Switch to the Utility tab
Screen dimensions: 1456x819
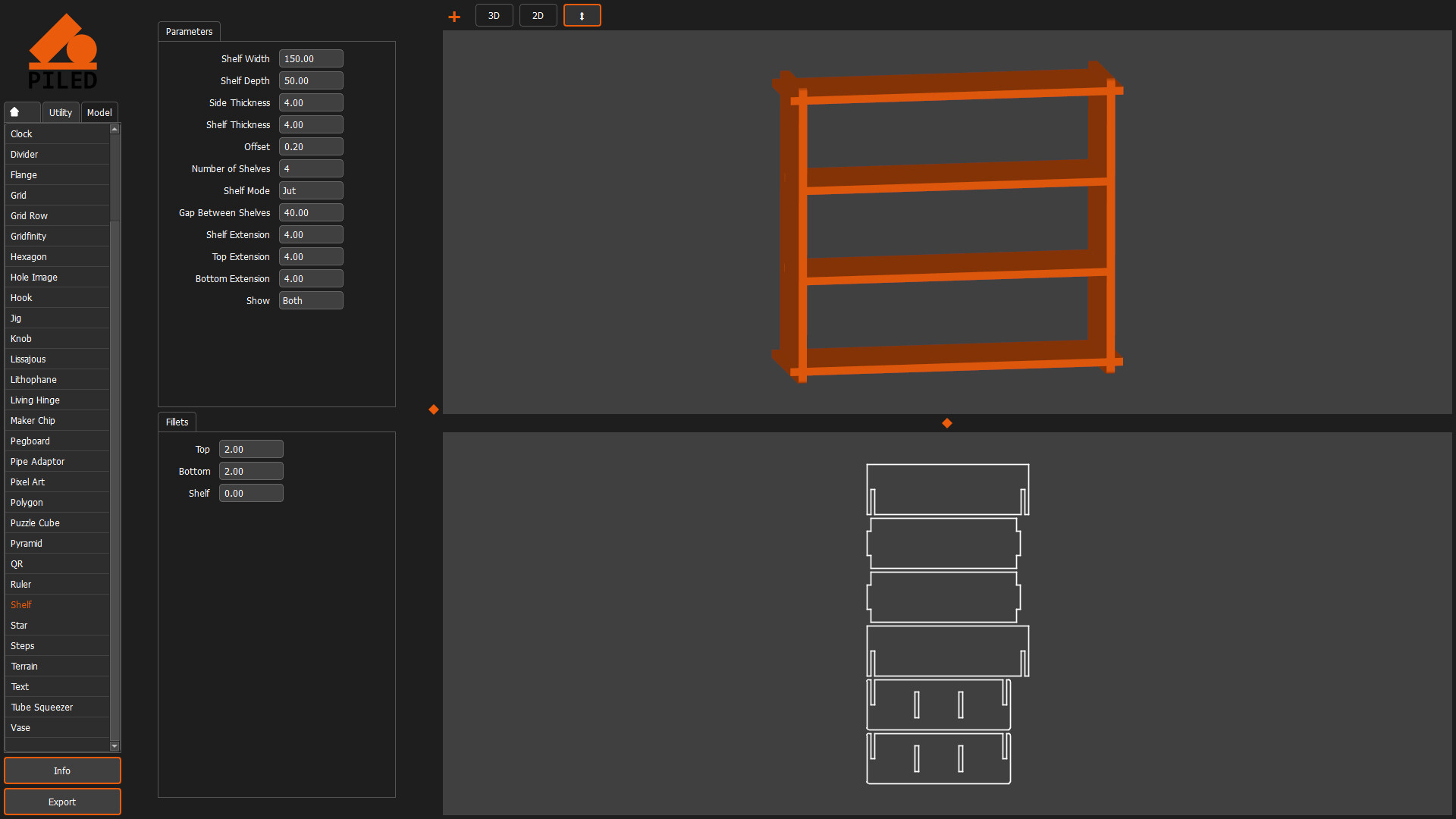click(60, 111)
